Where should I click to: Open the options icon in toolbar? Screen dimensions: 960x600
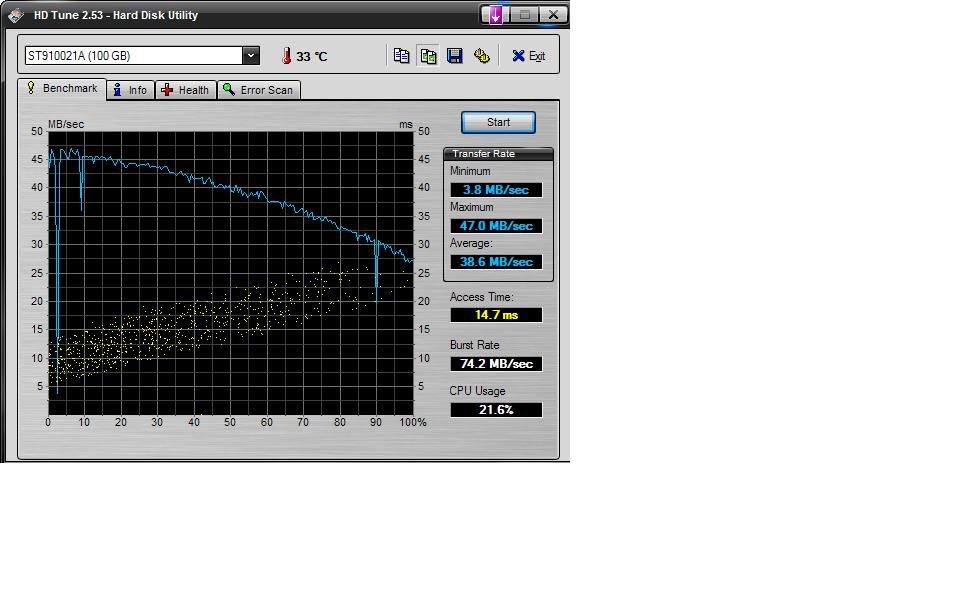(482, 56)
